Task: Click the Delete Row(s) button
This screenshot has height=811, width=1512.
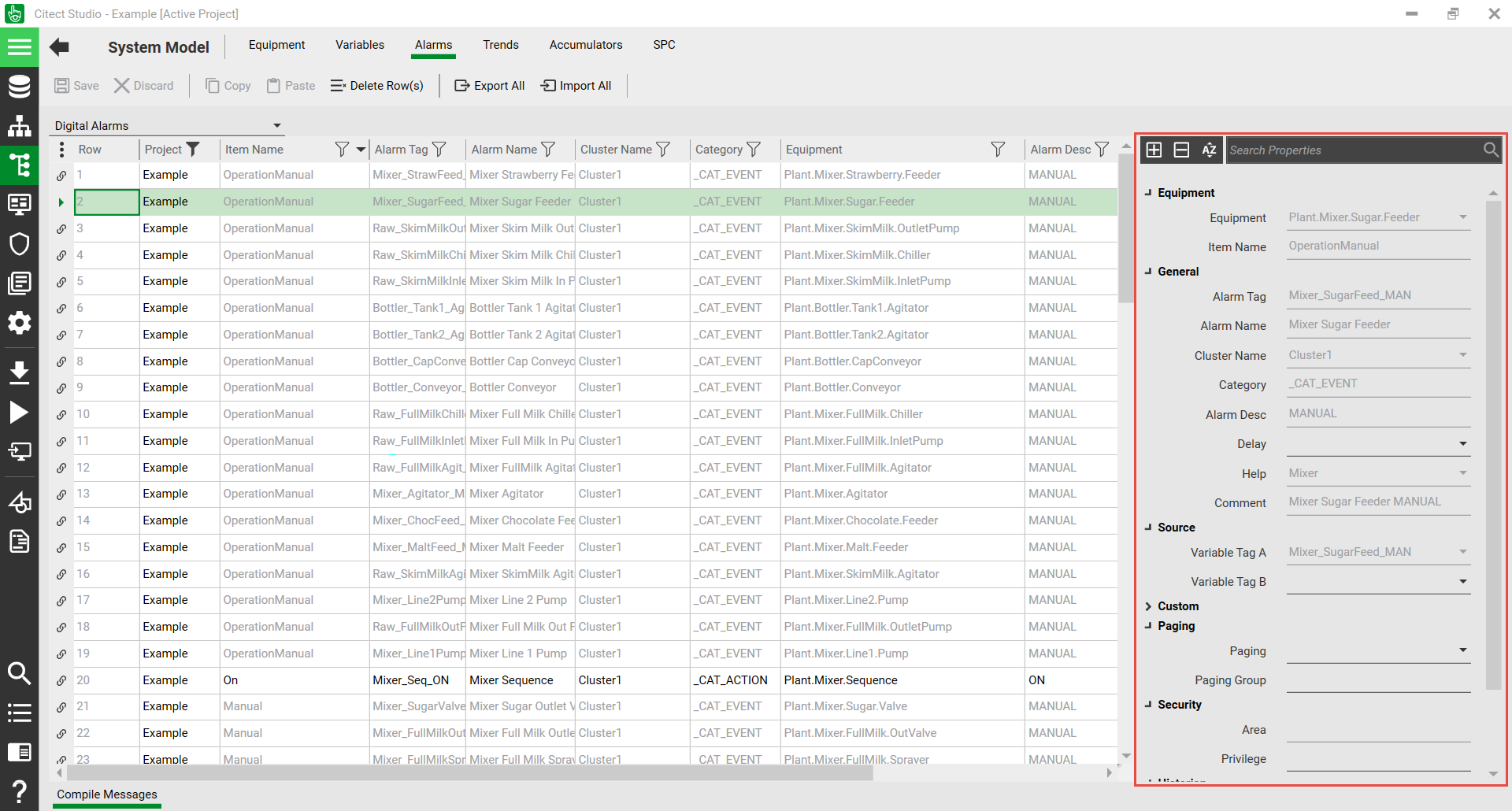Action: (x=376, y=86)
